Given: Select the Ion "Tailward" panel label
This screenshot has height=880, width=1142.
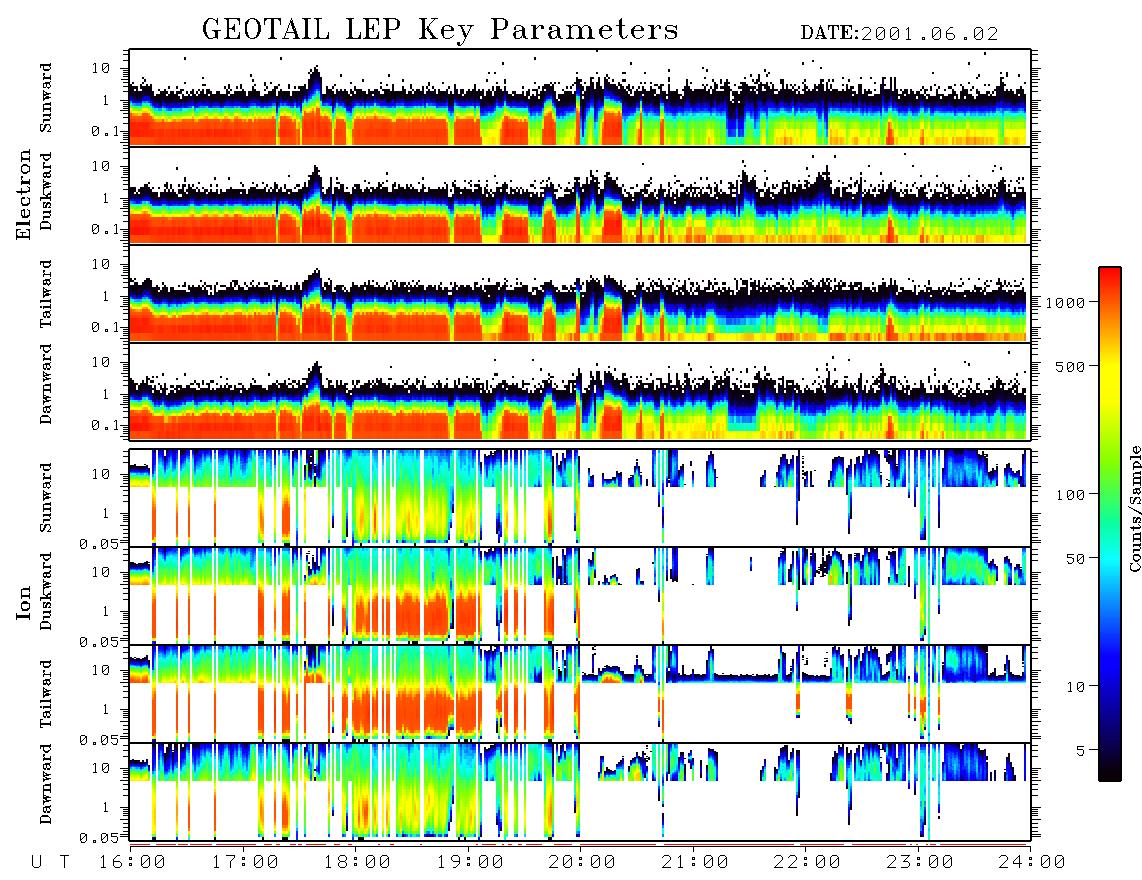Looking at the screenshot, I should tap(46, 694).
